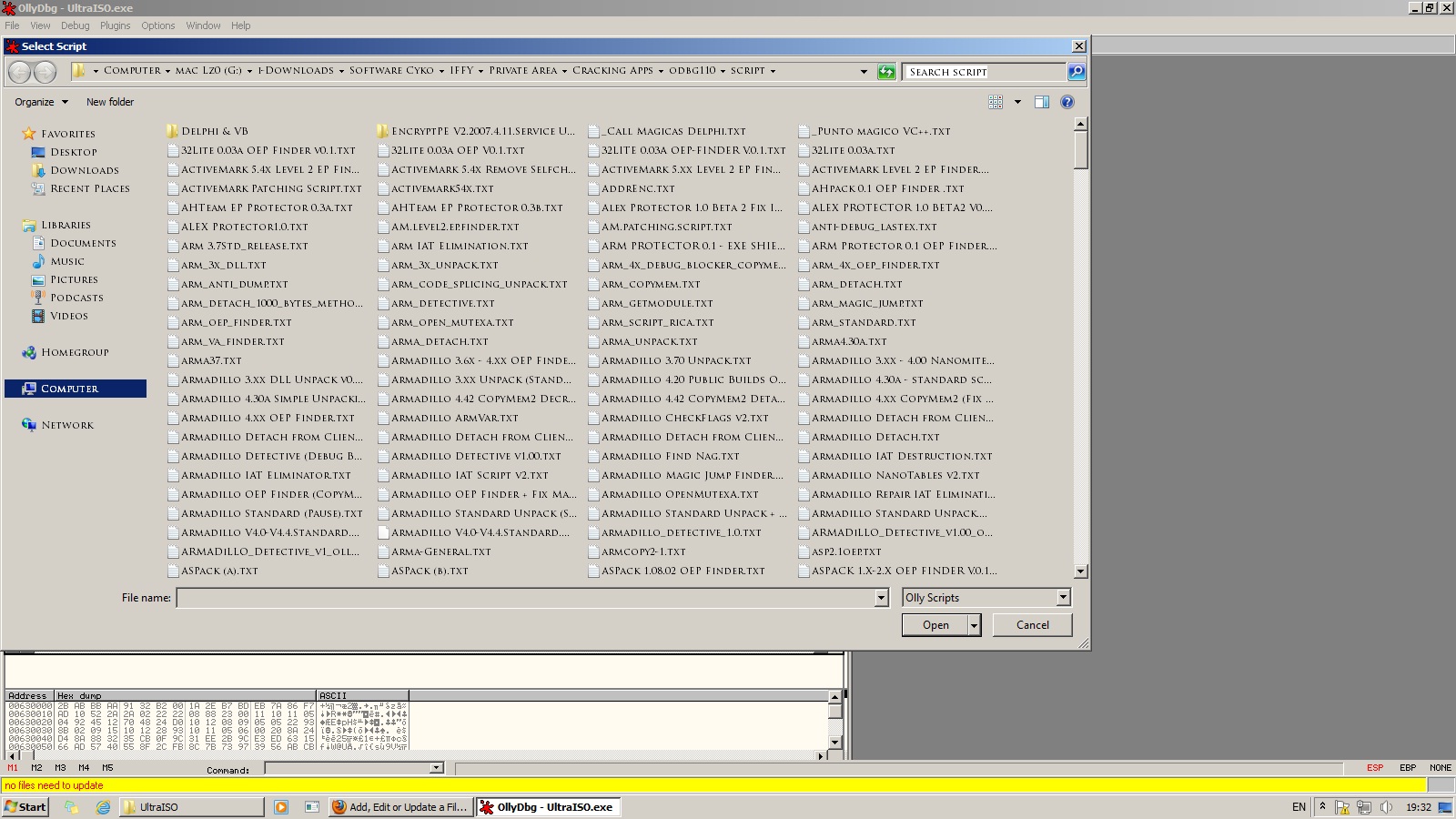Screen dimensions: 1456x819
Task: Select Network in navigation pane
Action: coord(58,425)
